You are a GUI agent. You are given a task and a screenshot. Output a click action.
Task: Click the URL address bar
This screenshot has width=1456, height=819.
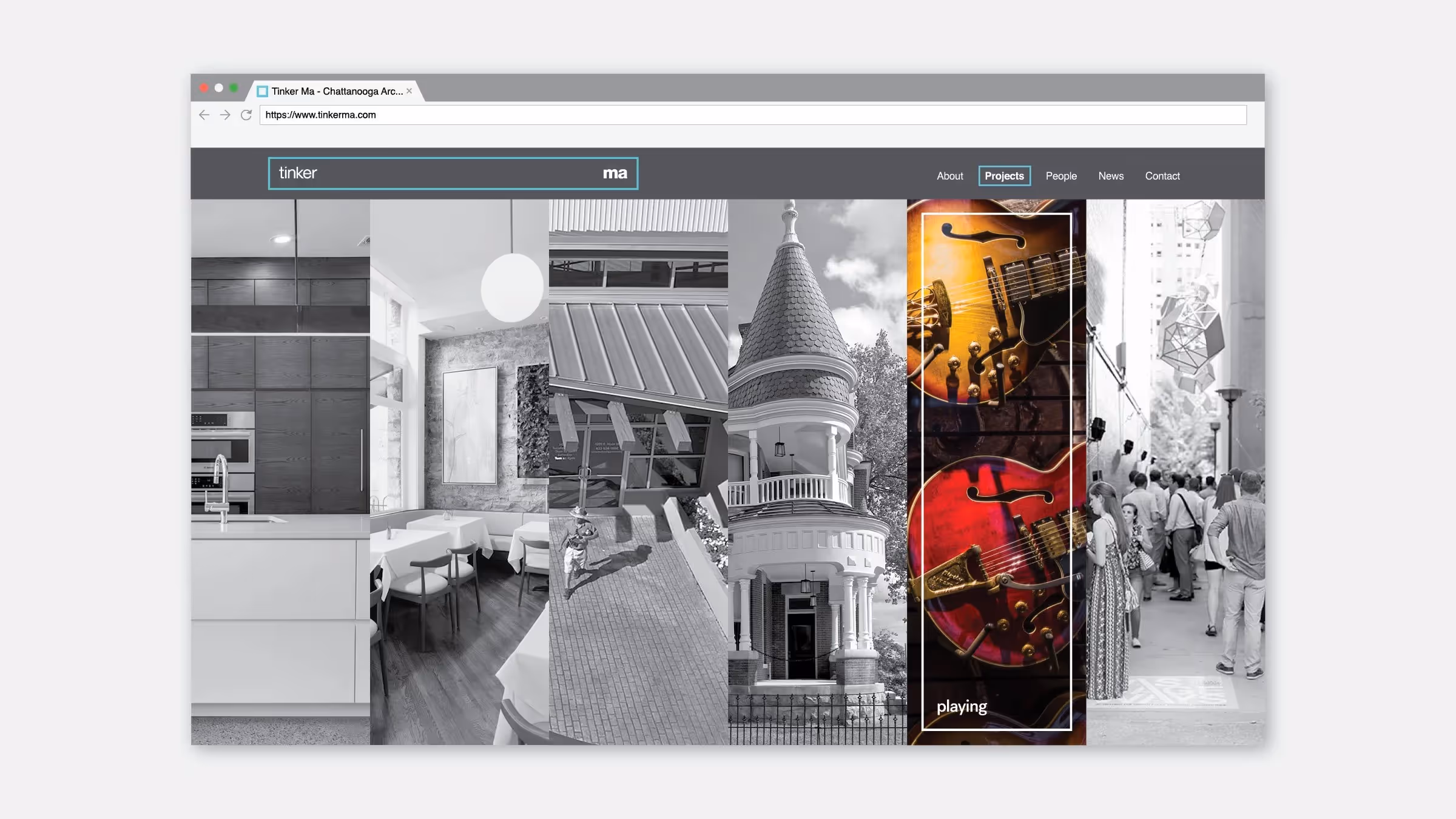point(752,115)
